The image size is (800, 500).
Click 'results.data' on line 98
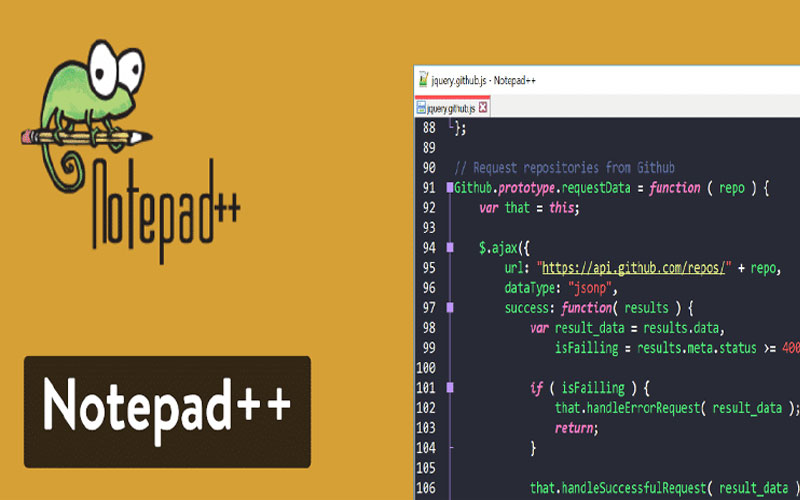coord(681,328)
